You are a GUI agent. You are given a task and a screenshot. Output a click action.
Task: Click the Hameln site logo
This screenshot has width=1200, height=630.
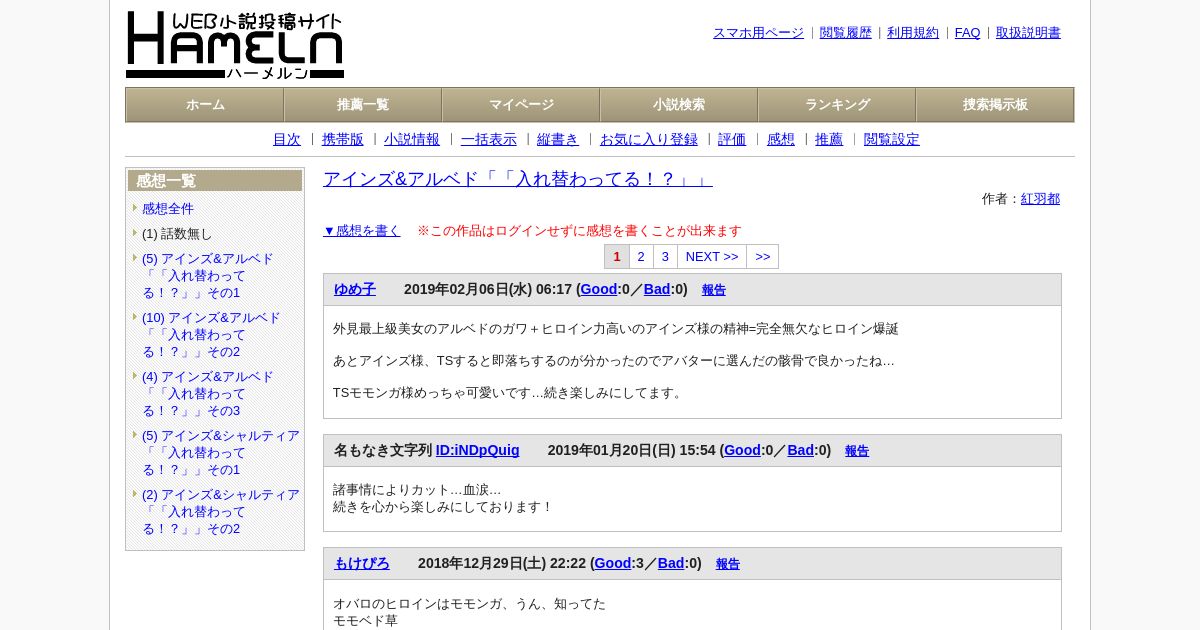click(235, 45)
